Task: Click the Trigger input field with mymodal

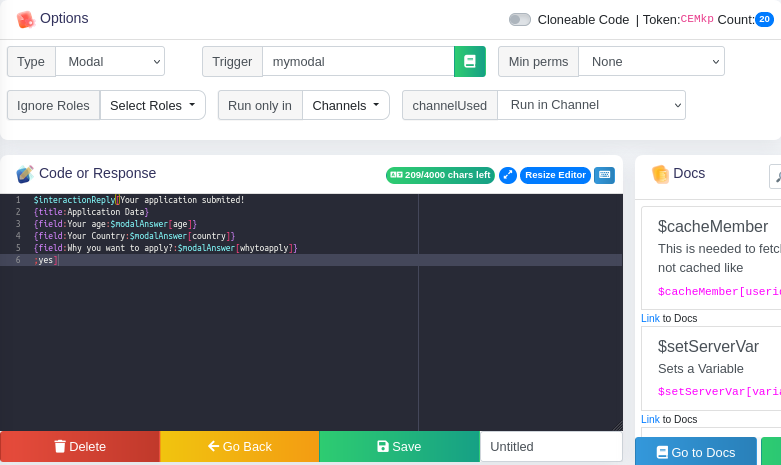Action: (x=358, y=62)
